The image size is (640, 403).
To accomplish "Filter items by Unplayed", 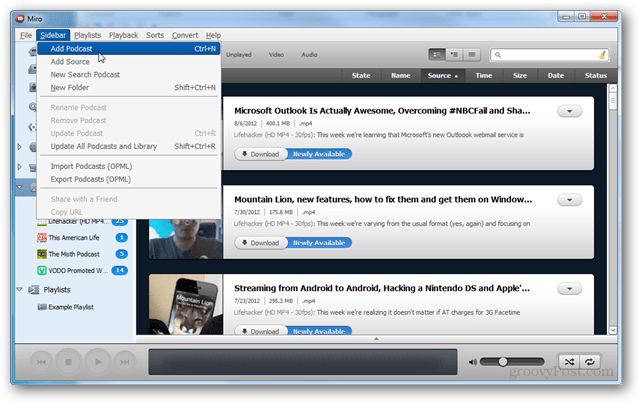I will pyautogui.click(x=239, y=55).
